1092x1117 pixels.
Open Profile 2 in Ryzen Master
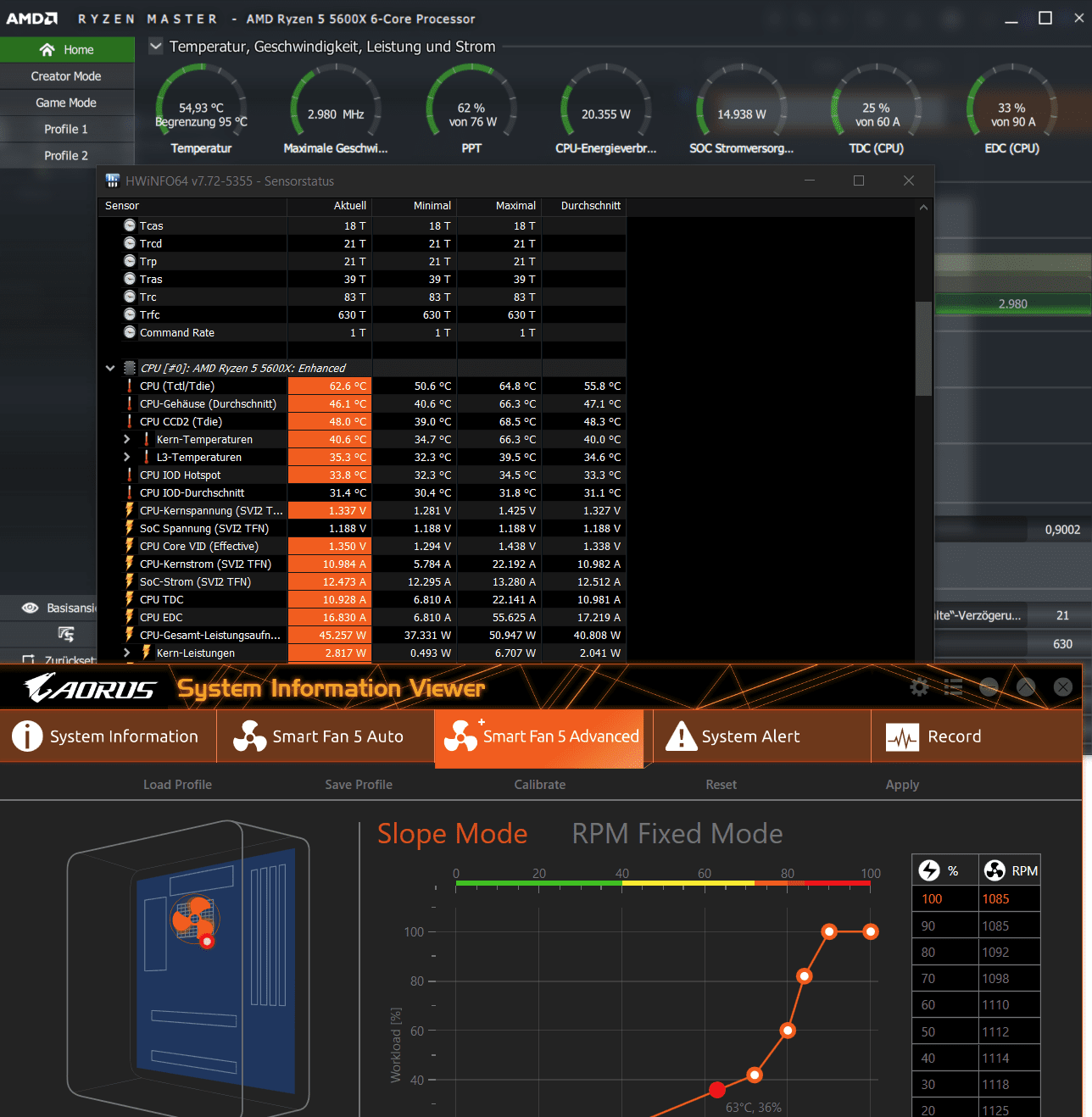[67, 155]
